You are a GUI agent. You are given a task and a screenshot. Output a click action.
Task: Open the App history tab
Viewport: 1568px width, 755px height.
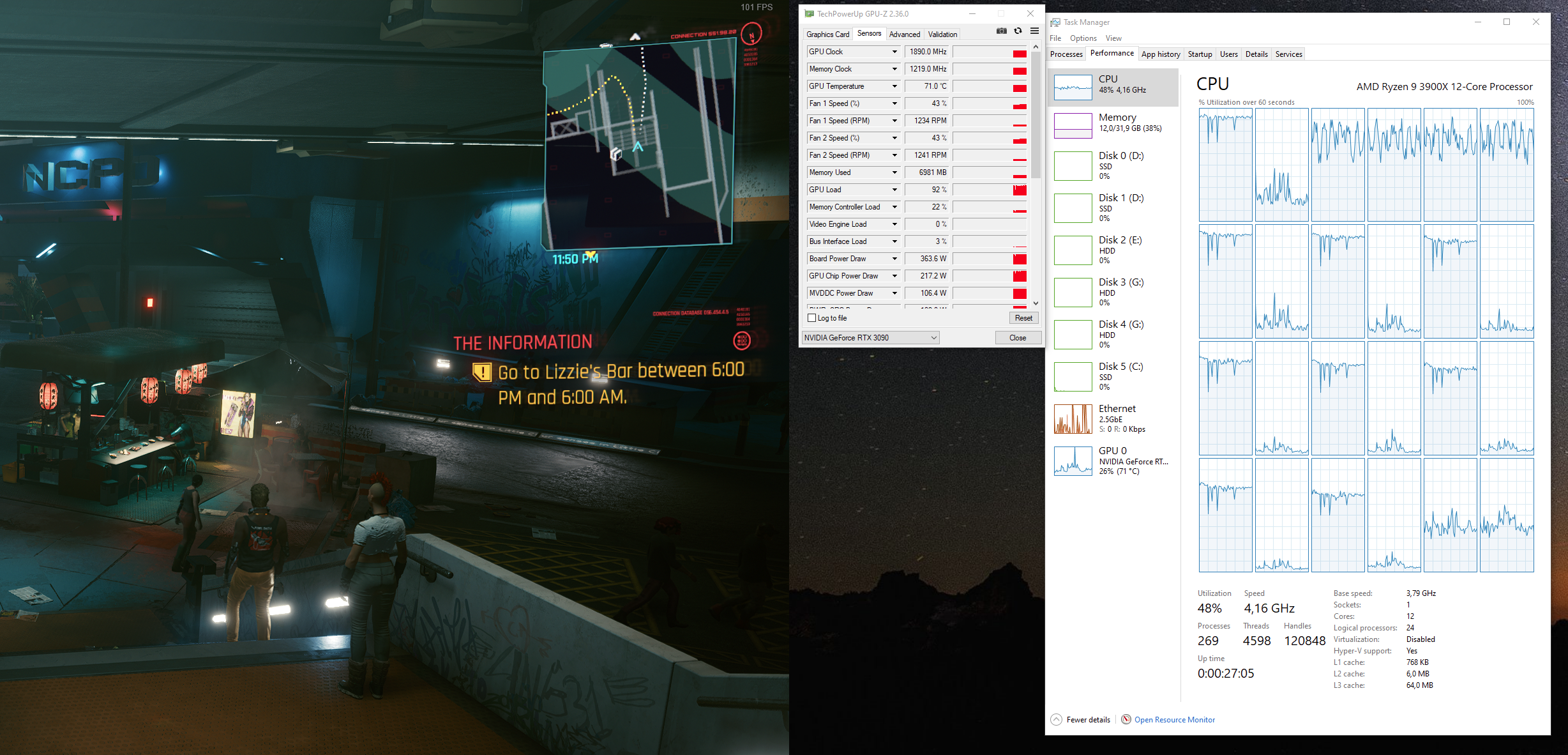[1160, 54]
